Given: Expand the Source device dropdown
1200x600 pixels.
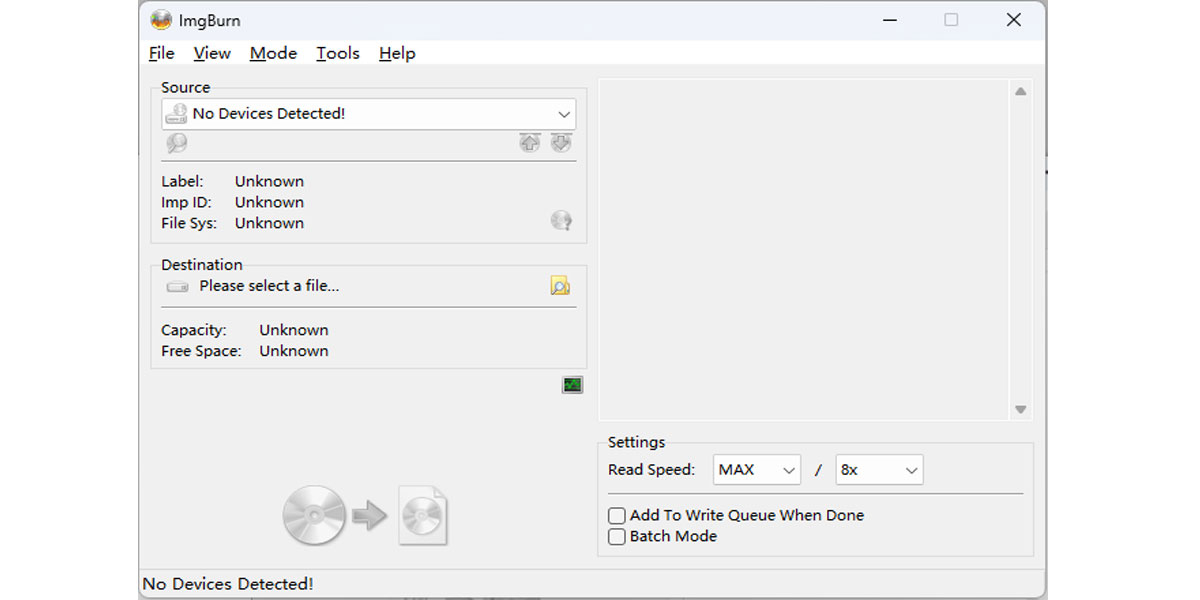Looking at the screenshot, I should point(564,114).
